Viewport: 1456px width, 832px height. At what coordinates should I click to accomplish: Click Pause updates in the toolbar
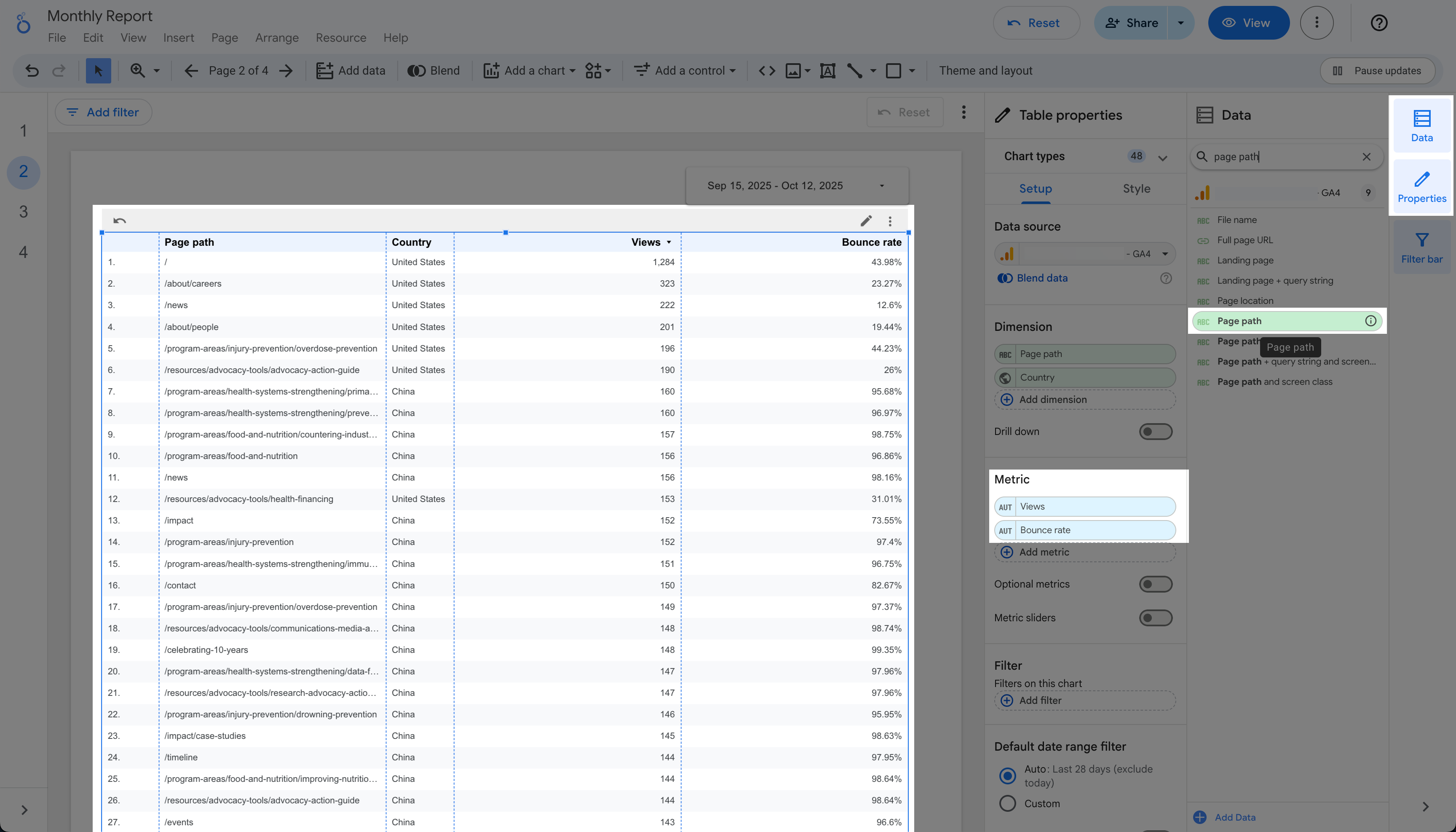coord(1378,70)
